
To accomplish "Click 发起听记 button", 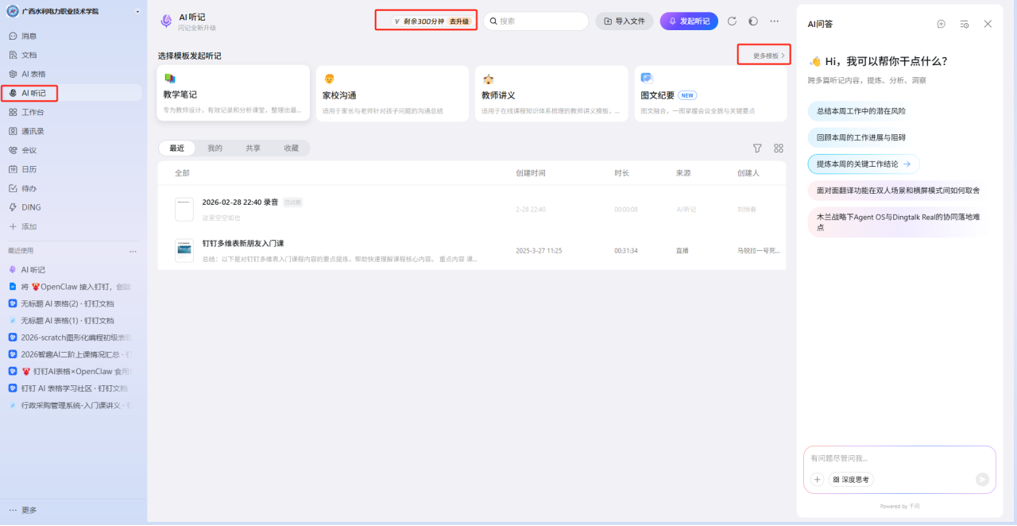I will (x=689, y=21).
